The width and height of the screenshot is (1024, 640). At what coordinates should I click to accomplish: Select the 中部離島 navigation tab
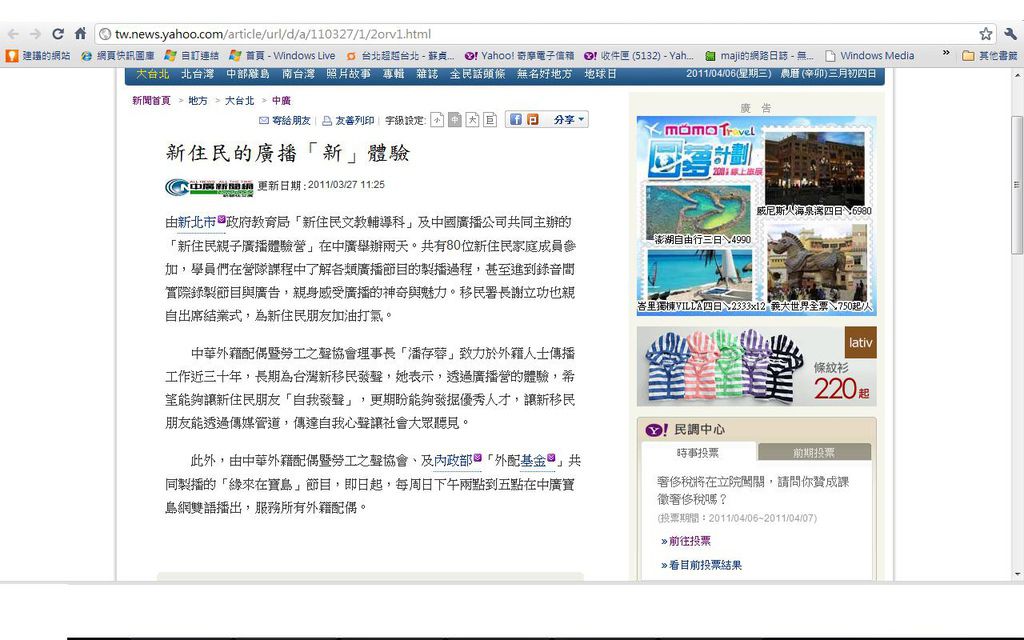[248, 74]
